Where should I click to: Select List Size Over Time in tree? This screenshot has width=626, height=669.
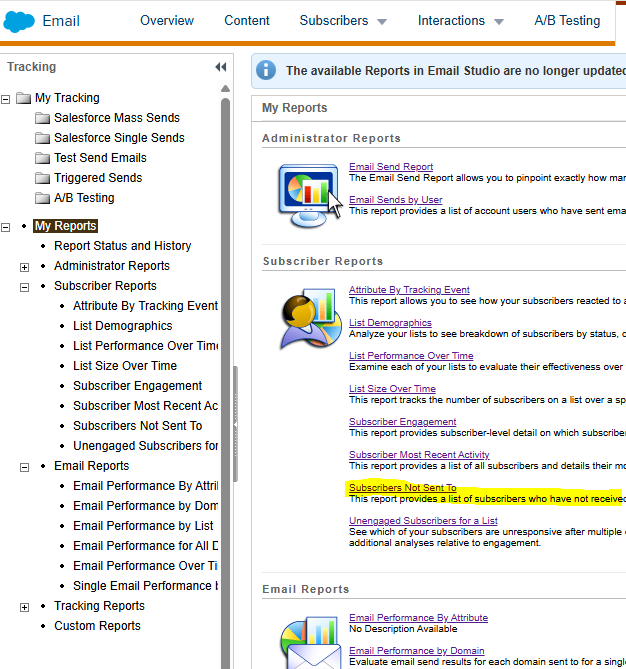click(125, 366)
